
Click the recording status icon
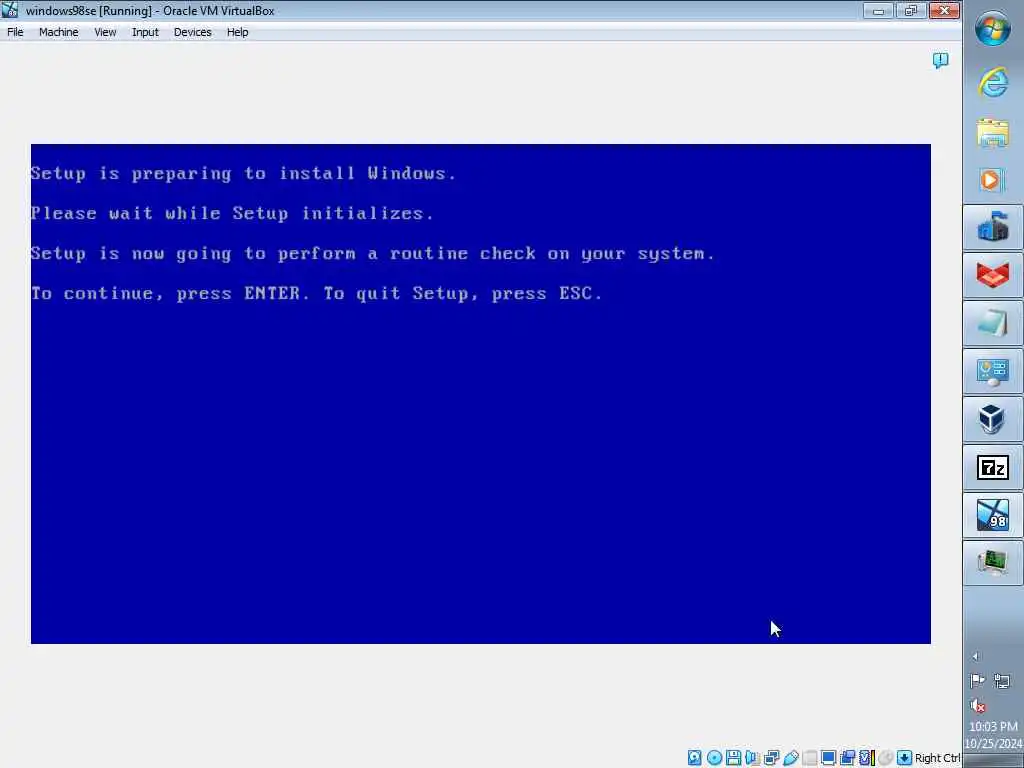tap(848, 758)
